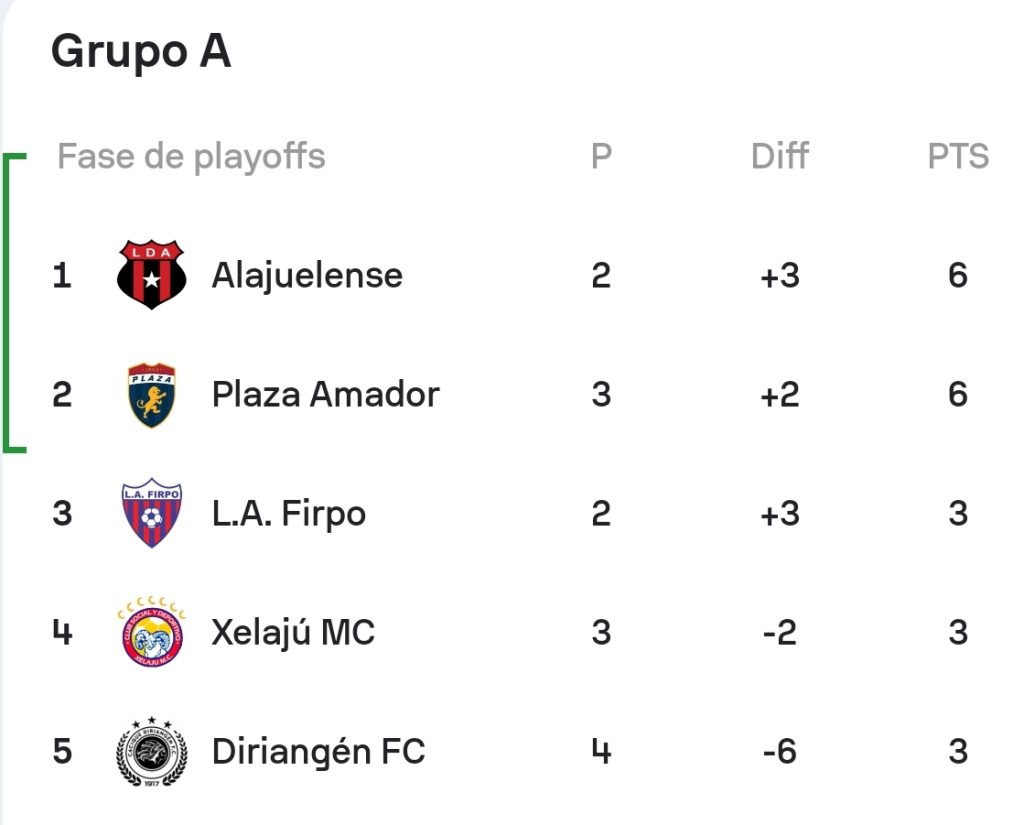
Task: Click the Xelajú MC club badge
Action: pos(152,632)
